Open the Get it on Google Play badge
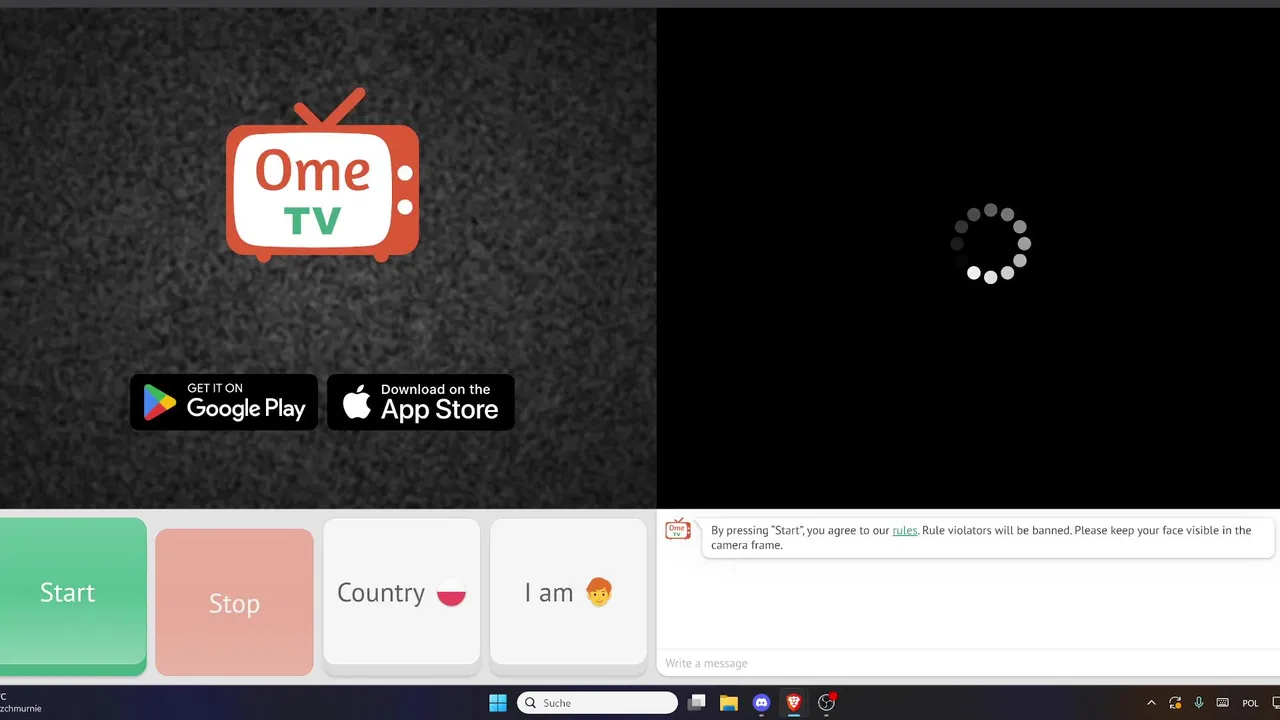This screenshot has height=720, width=1280. click(x=224, y=402)
